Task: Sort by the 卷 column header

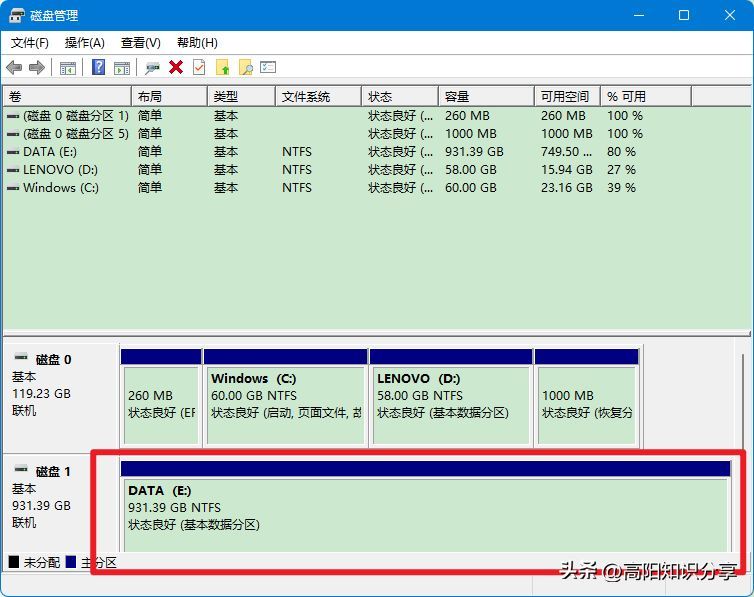Action: point(67,97)
